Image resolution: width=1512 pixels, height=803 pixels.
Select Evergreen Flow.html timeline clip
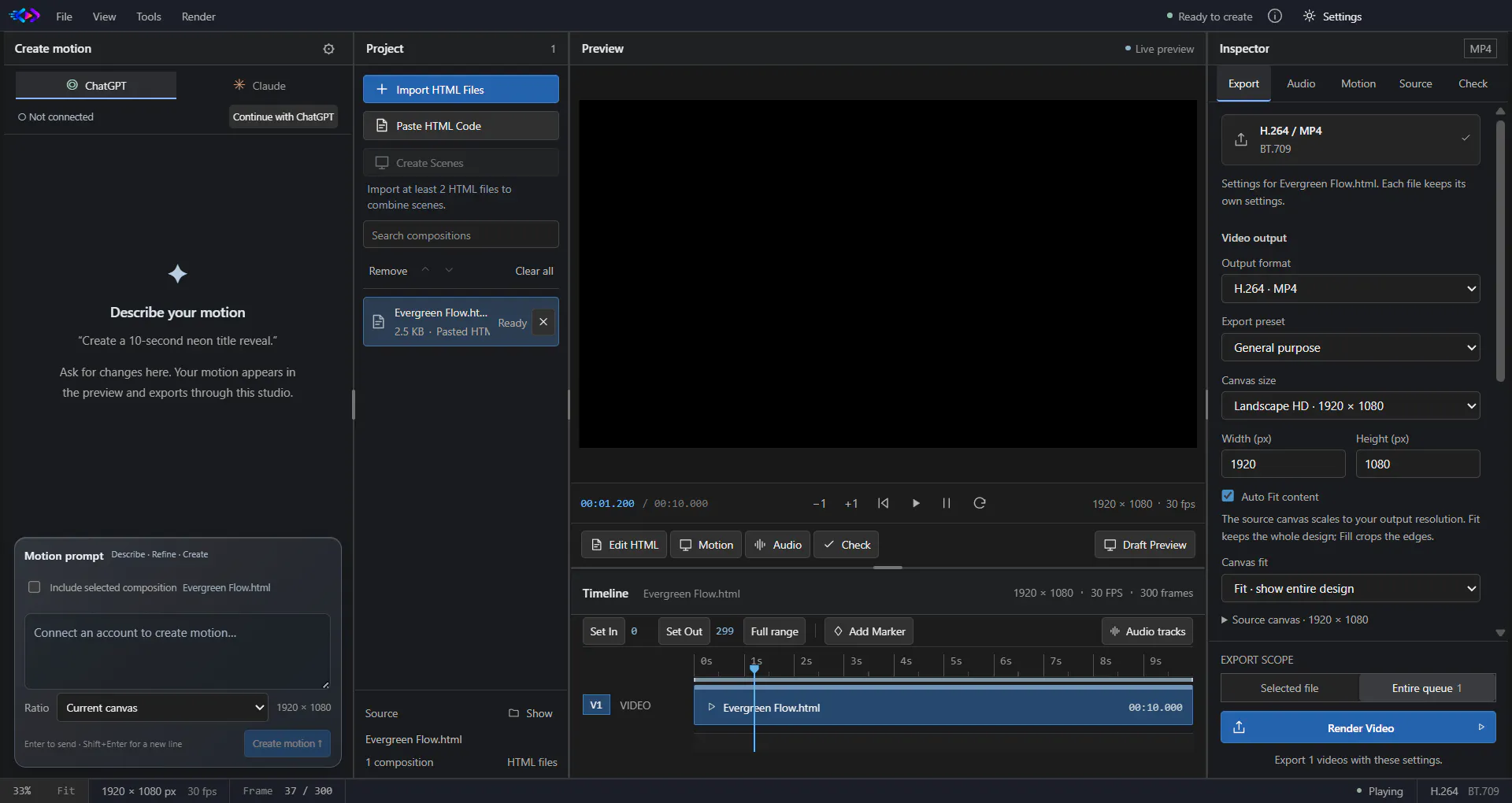pos(943,707)
